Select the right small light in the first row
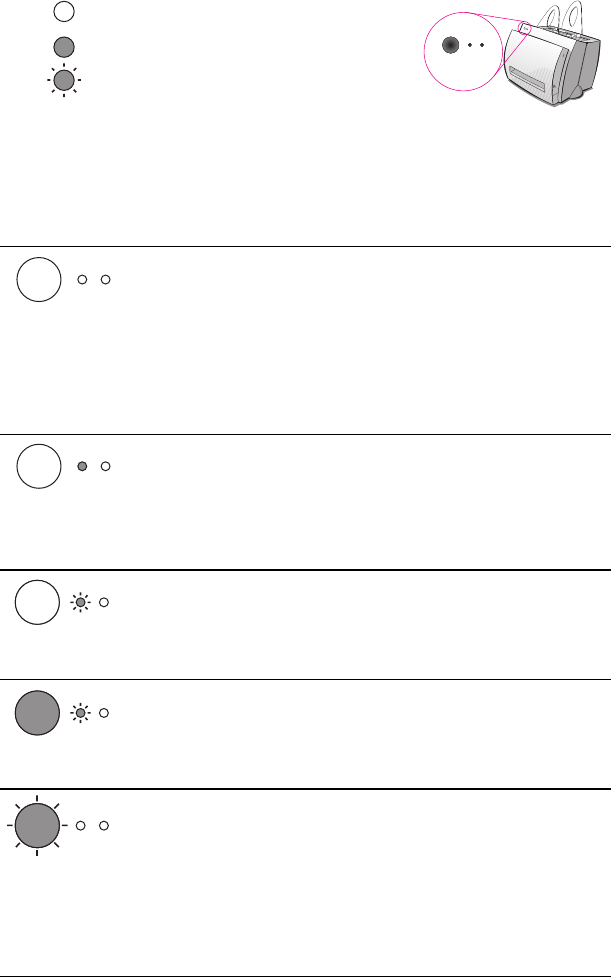 pyautogui.click(x=105, y=278)
